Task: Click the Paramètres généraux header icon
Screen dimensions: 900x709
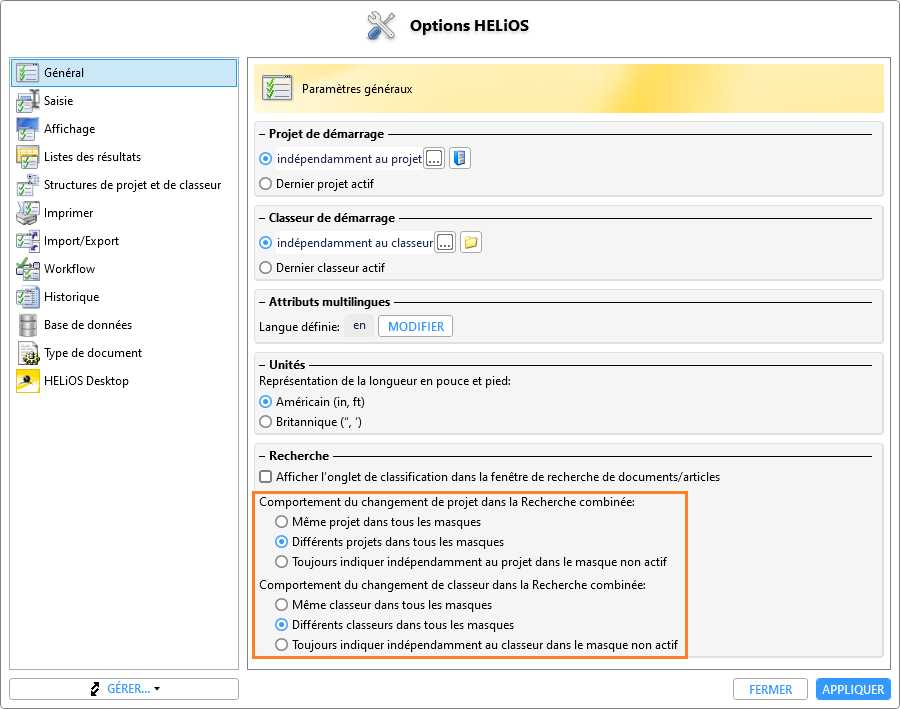Action: pos(277,88)
